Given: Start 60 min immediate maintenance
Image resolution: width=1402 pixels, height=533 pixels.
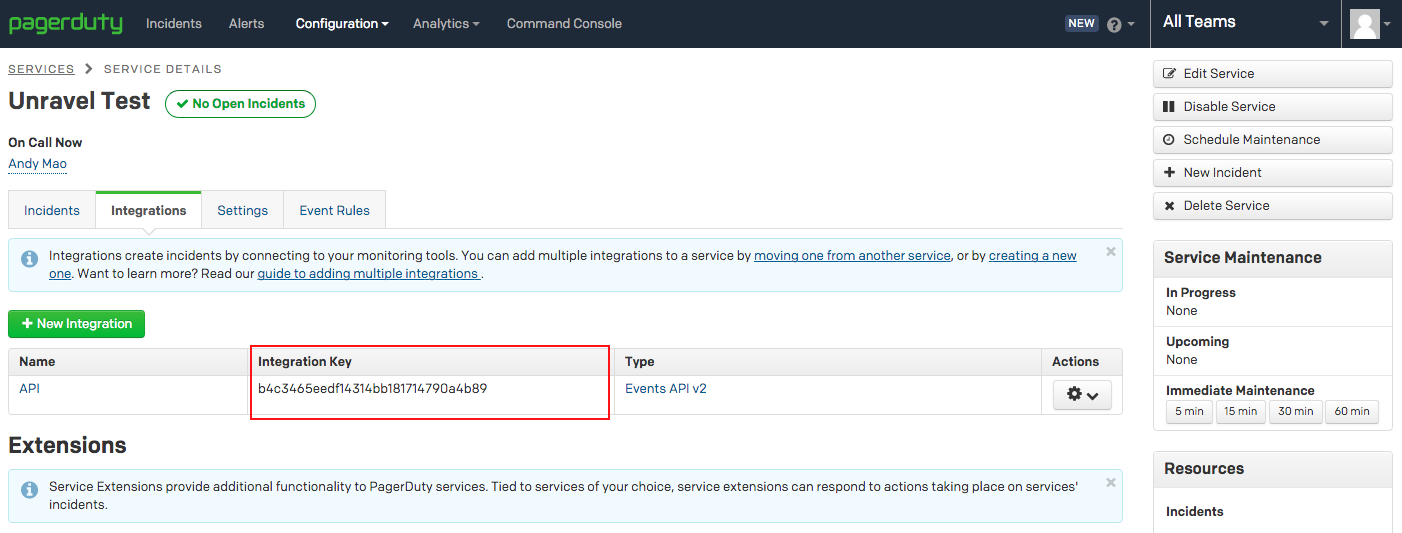Looking at the screenshot, I should pos(1352,411).
